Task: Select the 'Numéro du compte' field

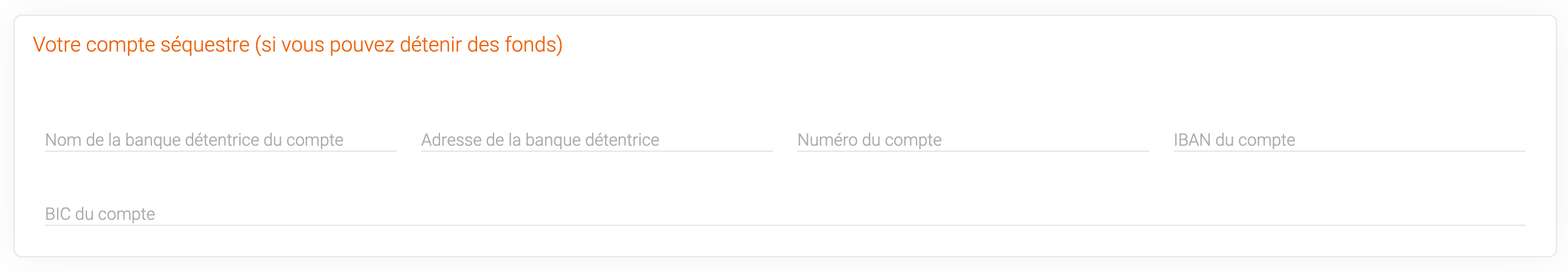Action: coord(972,140)
